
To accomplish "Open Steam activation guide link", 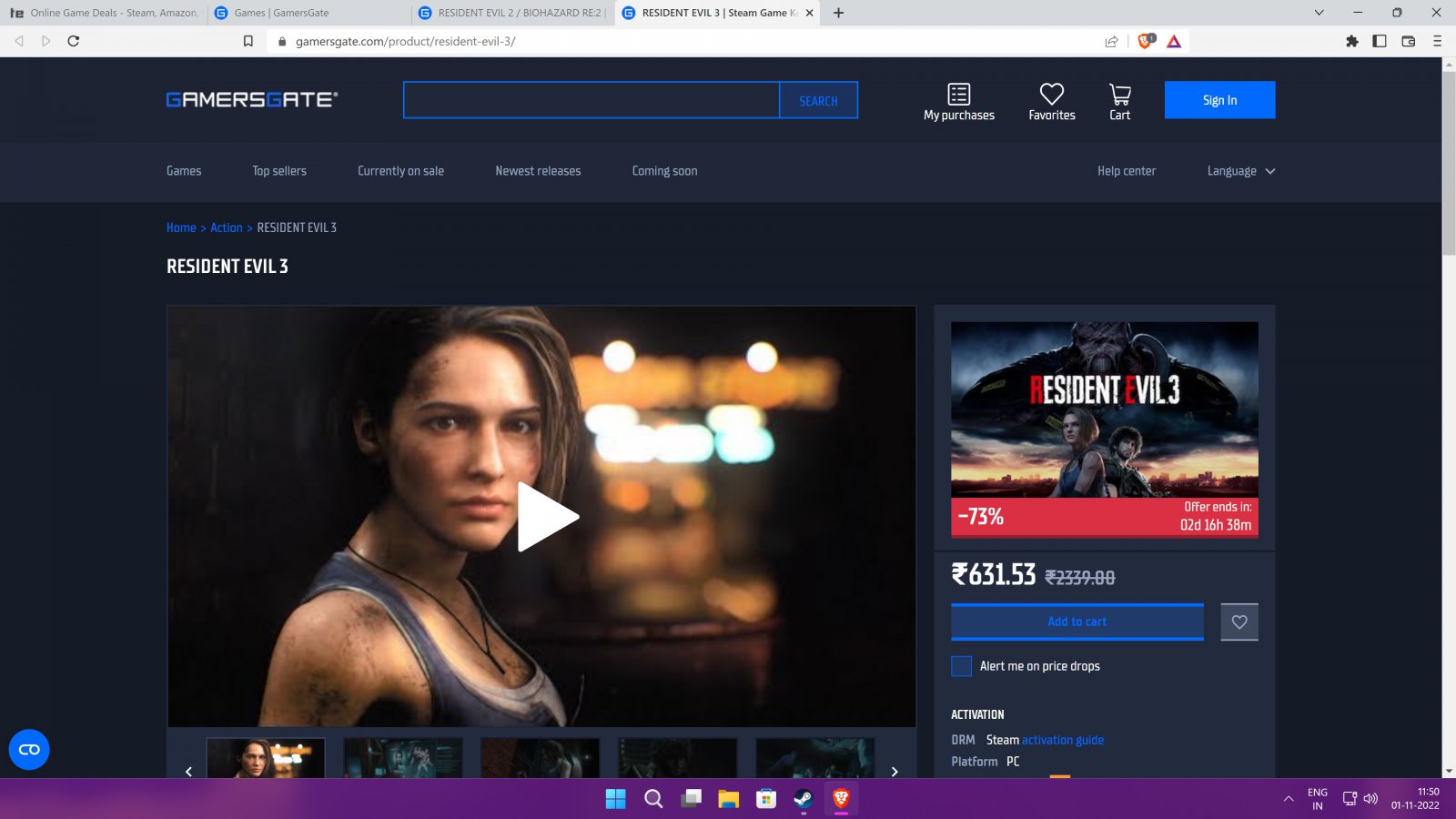I will tap(1063, 740).
